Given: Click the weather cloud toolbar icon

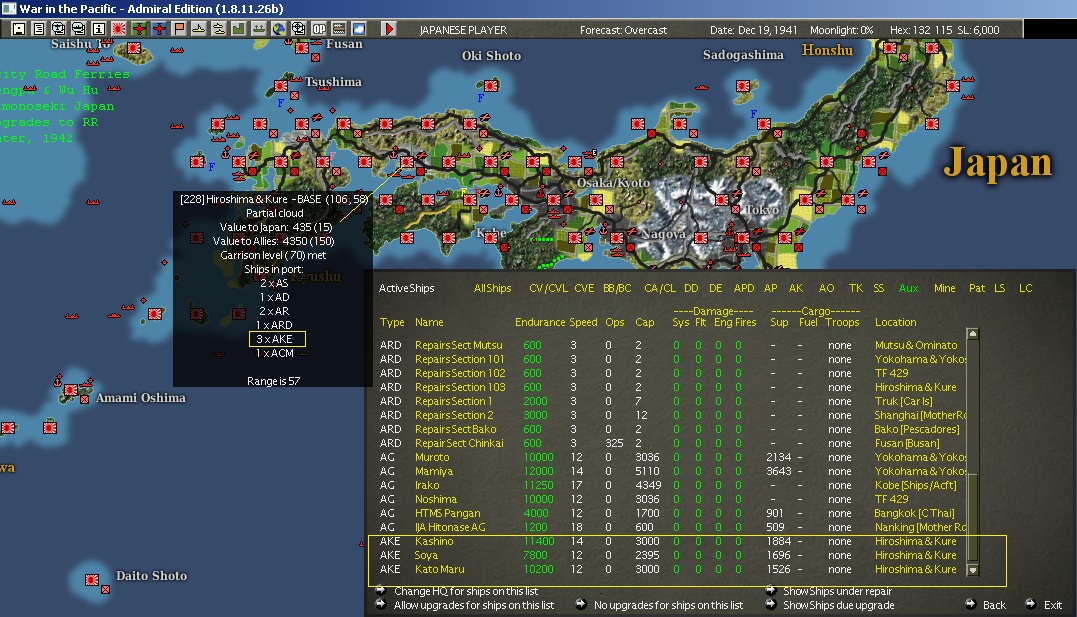Looking at the screenshot, I should [x=359, y=29].
